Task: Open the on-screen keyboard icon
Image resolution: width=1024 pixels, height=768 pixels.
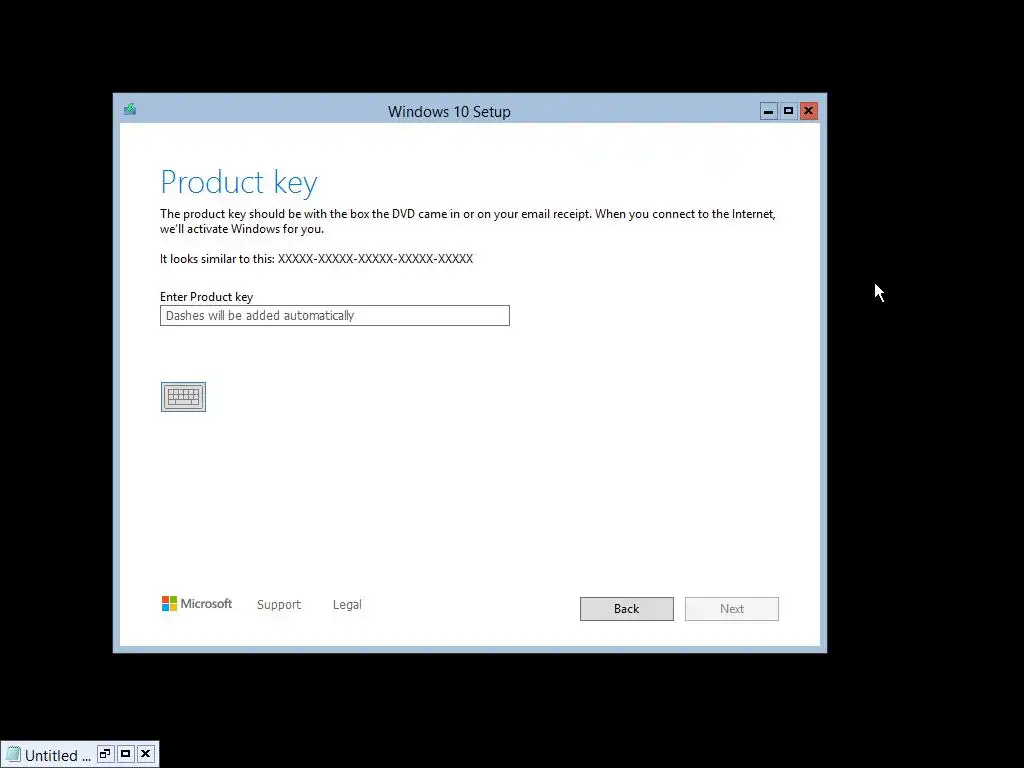Action: point(184,397)
